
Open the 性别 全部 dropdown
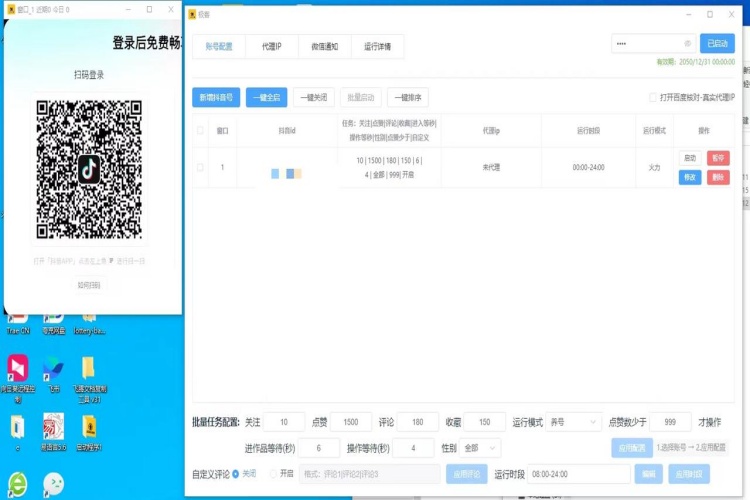pyautogui.click(x=480, y=448)
